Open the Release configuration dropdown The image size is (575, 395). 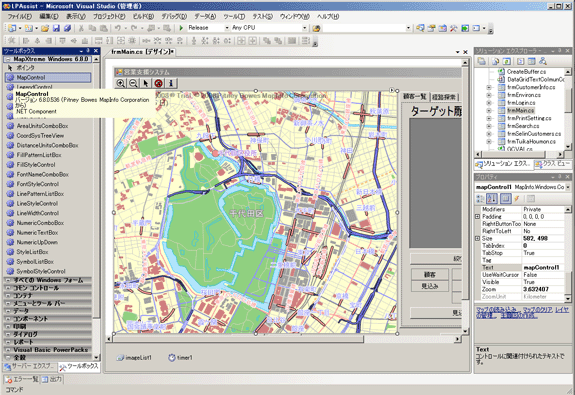tap(227, 28)
